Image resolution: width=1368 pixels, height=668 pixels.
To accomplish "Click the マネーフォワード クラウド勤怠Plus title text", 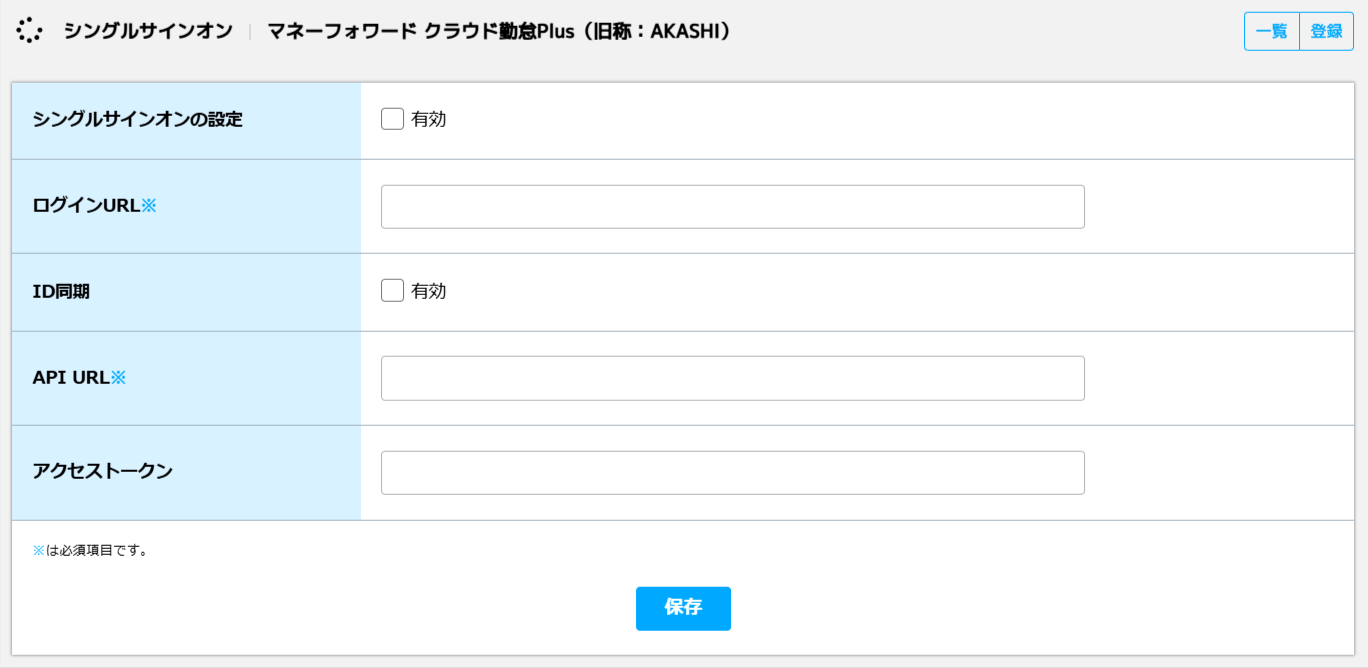I will coord(500,31).
